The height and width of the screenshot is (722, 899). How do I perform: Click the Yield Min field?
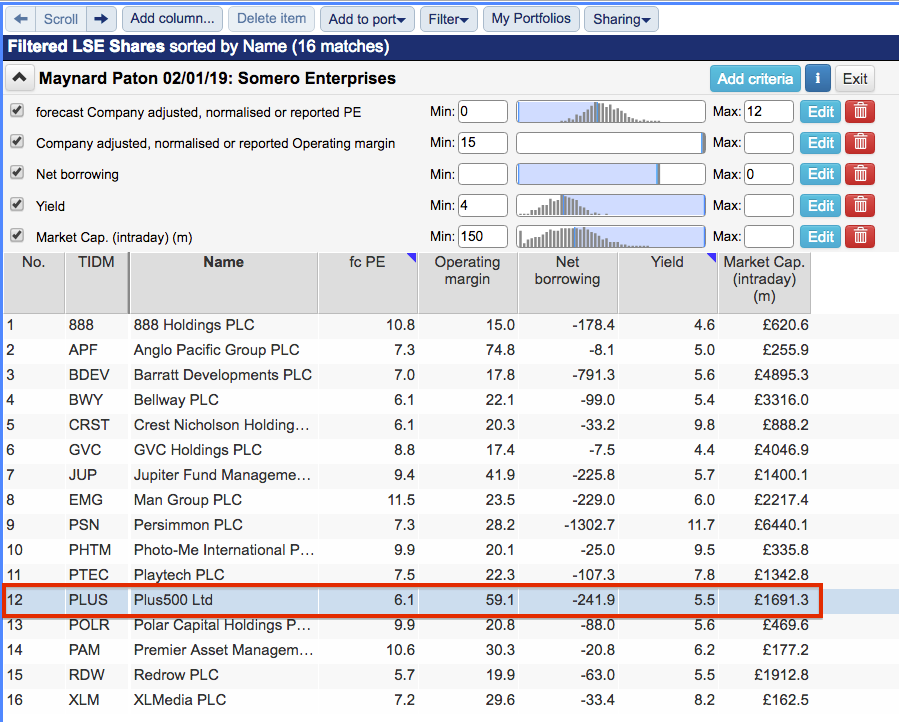tap(483, 206)
